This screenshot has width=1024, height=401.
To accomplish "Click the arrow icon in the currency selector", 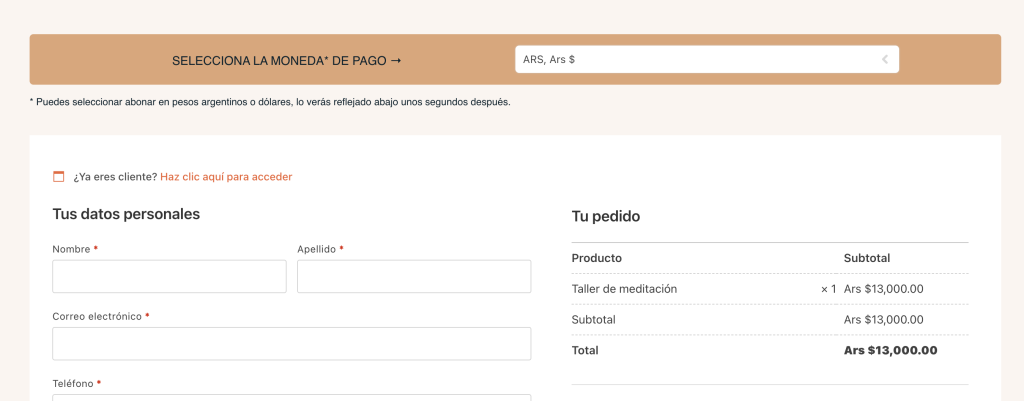I will click(x=884, y=60).
